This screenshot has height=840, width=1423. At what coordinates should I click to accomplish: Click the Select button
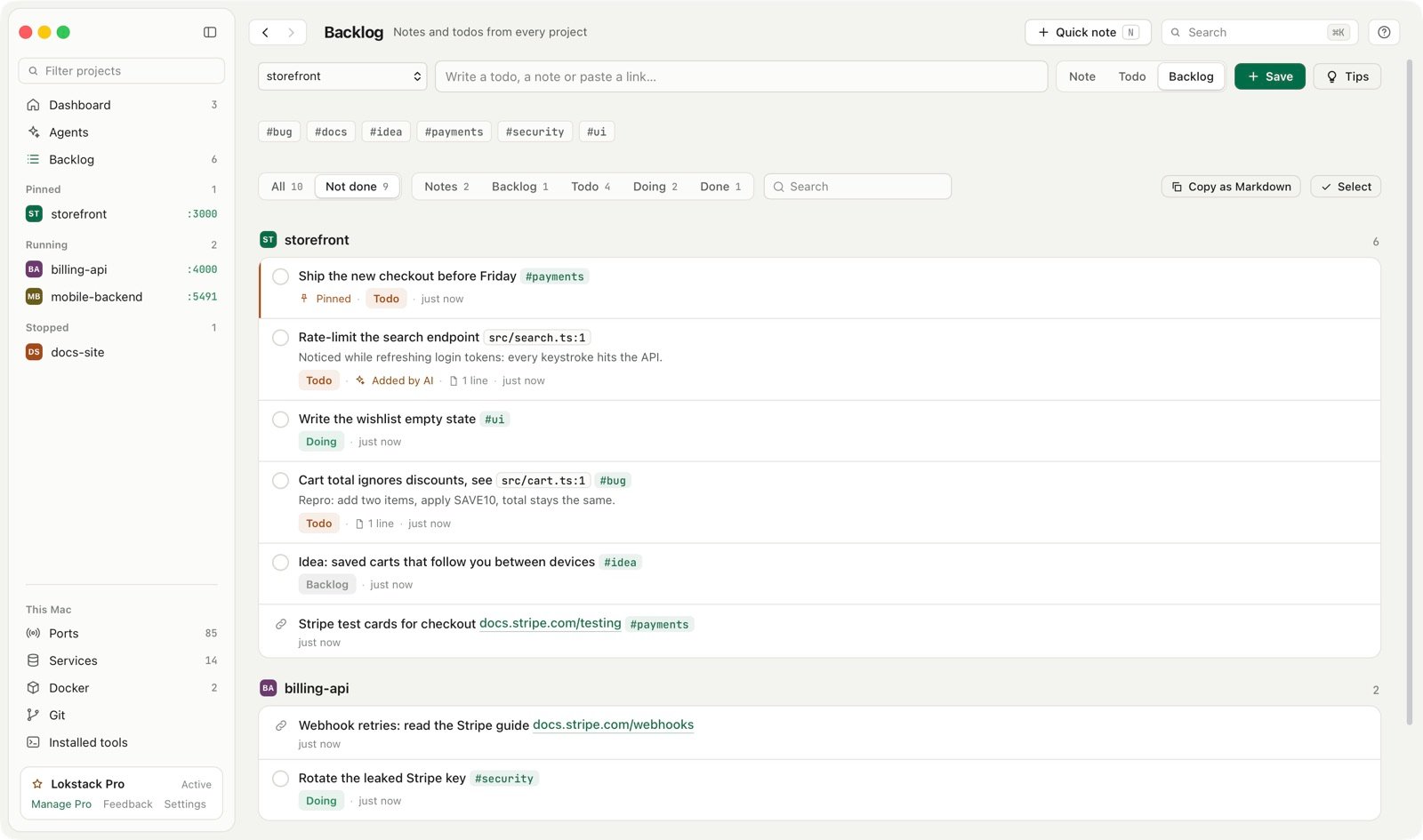[1346, 187]
